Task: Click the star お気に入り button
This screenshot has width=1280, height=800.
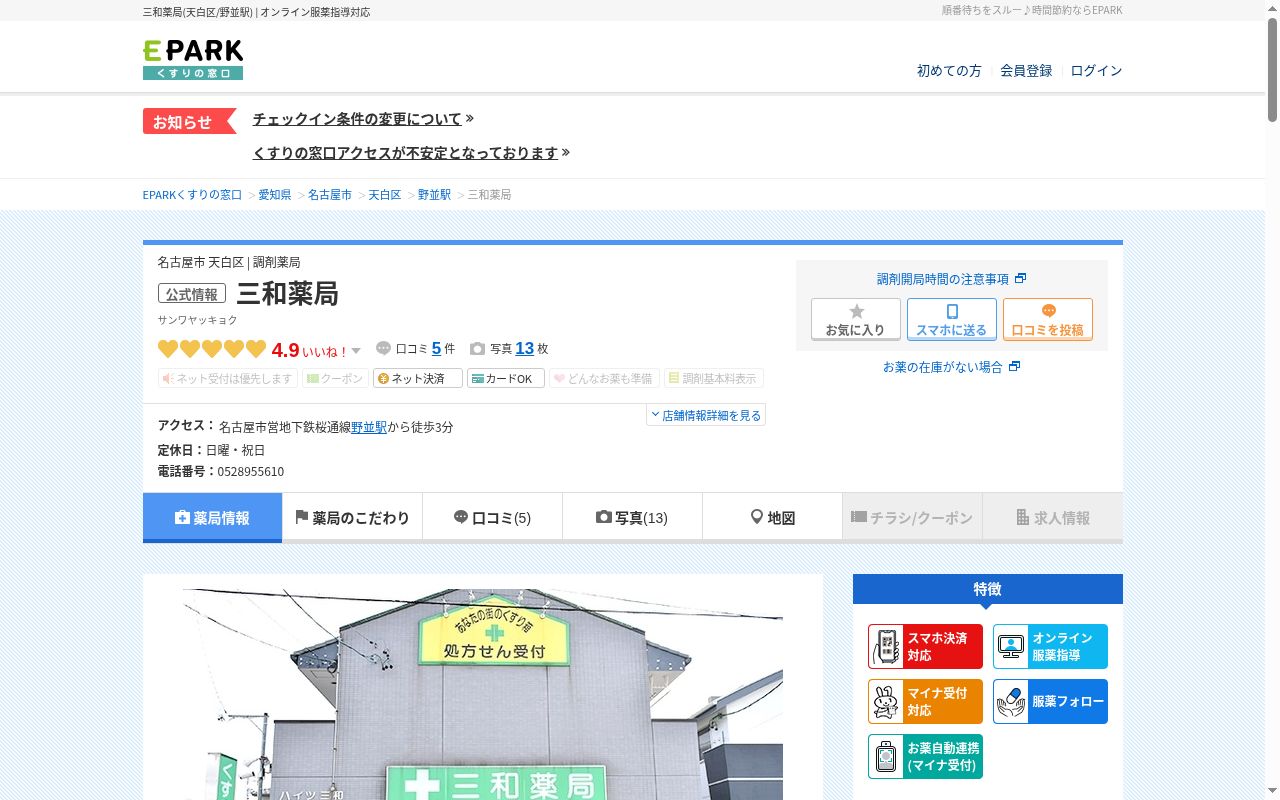Action: pos(856,320)
